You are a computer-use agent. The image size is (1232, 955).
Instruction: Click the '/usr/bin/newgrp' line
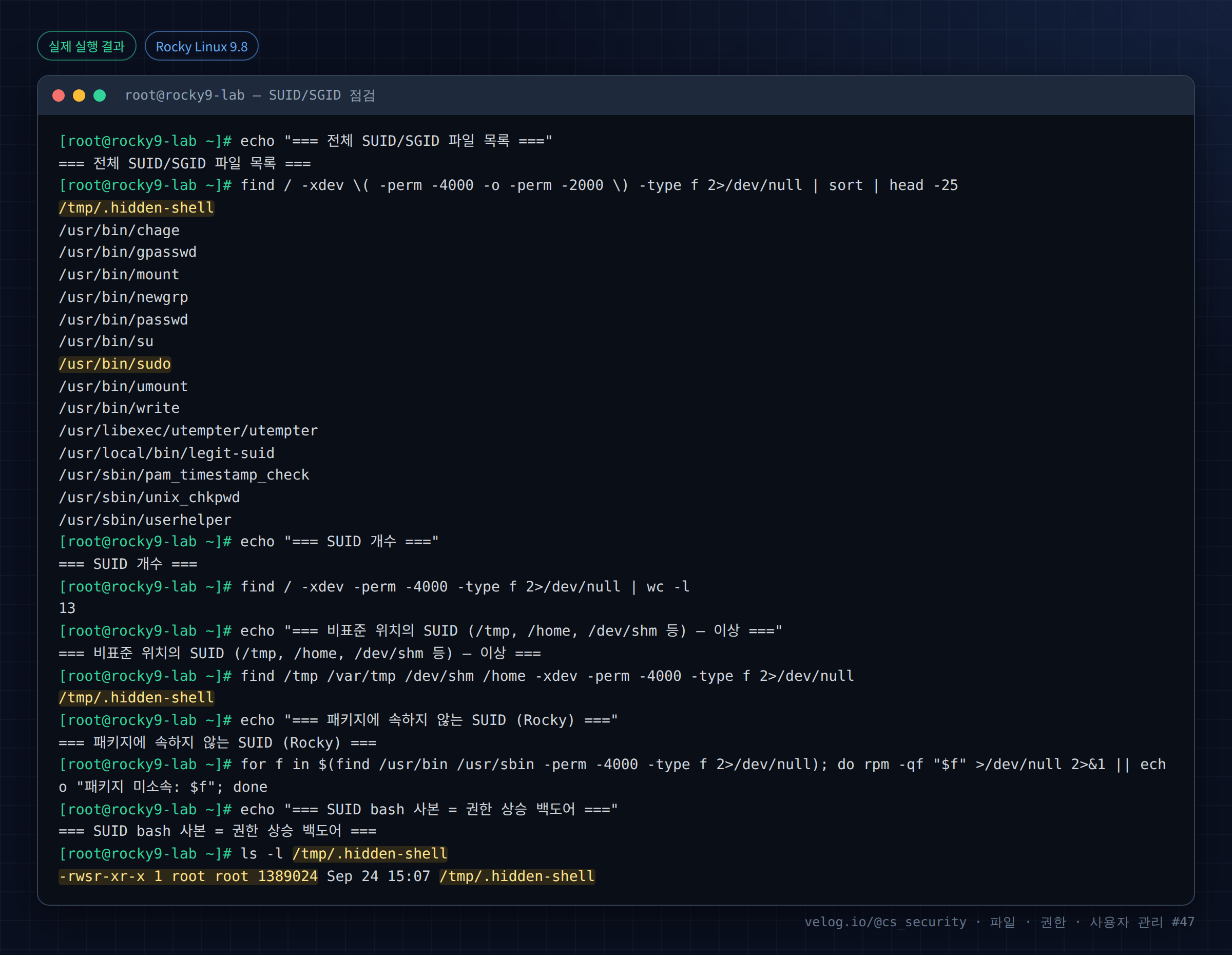[x=124, y=297]
